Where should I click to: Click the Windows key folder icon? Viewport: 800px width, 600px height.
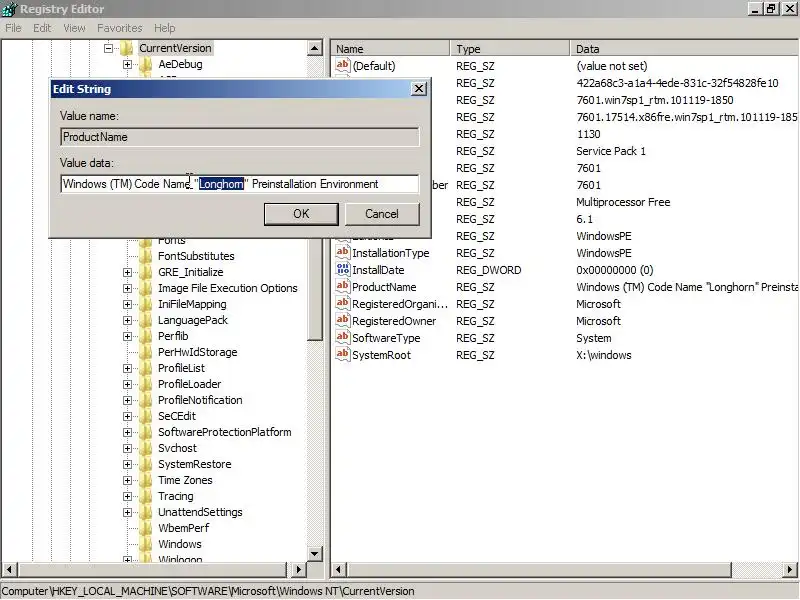[146, 544]
